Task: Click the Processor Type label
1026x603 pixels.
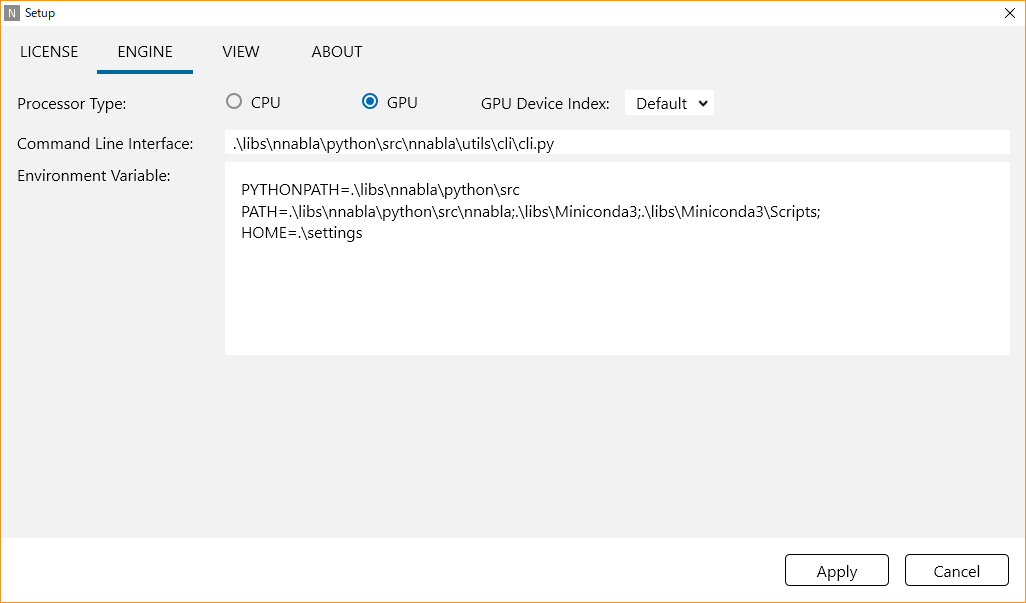Action: pyautogui.click(x=72, y=103)
